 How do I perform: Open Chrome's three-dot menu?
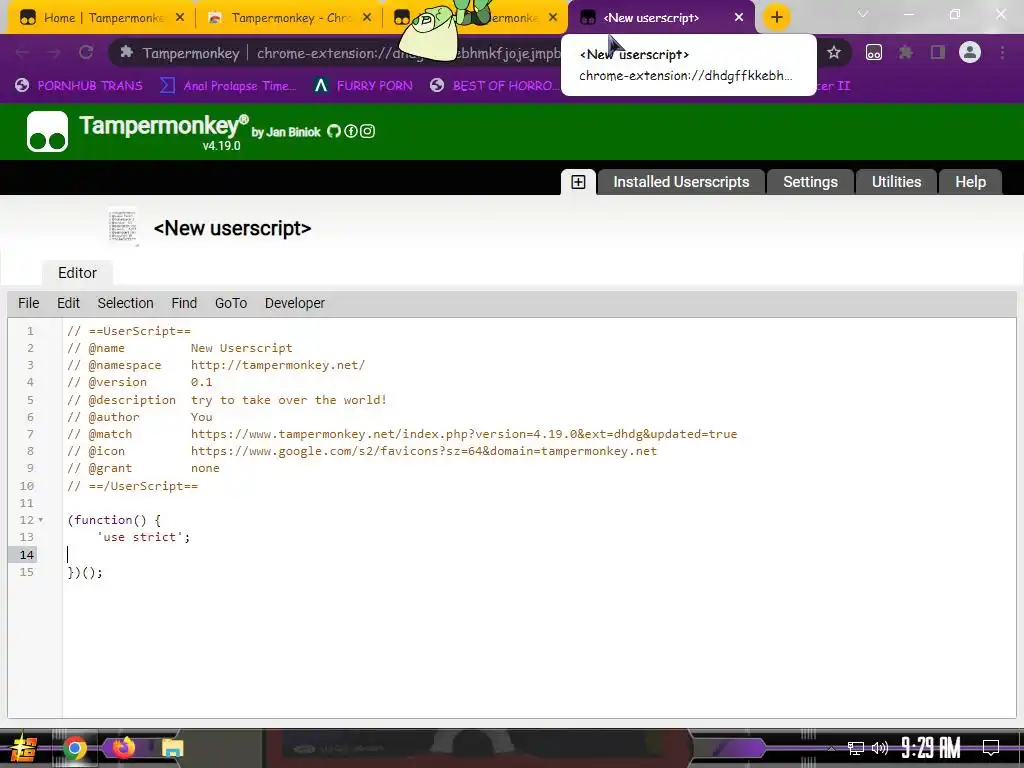1002,52
